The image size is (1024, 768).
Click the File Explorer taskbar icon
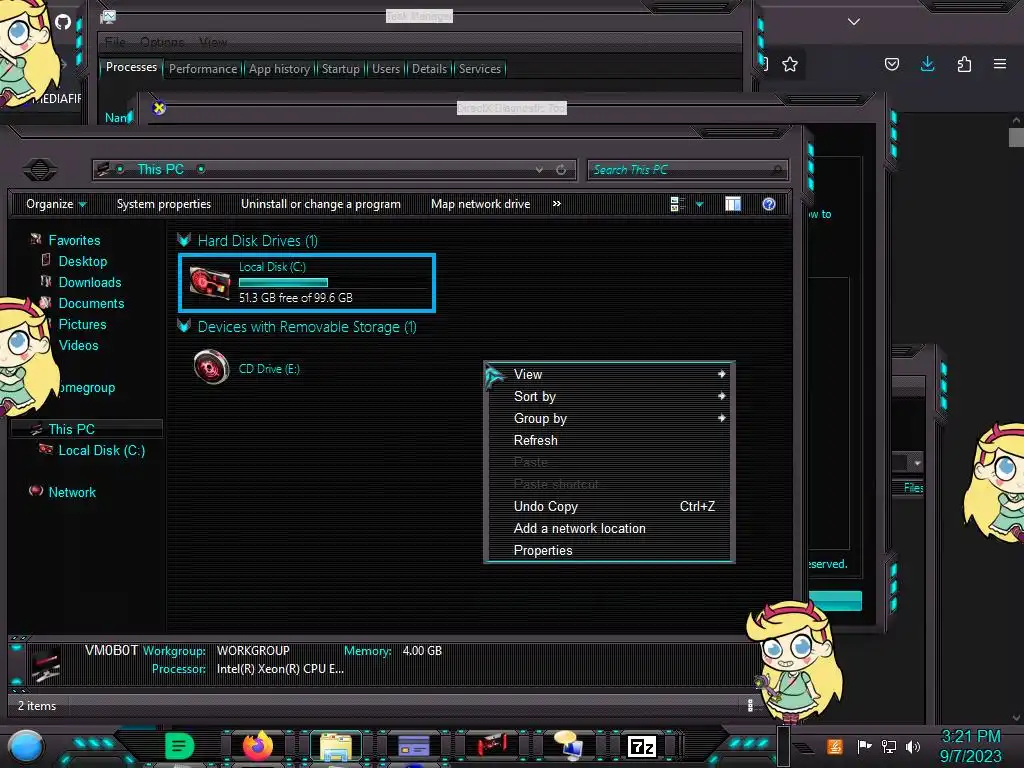[x=336, y=747]
